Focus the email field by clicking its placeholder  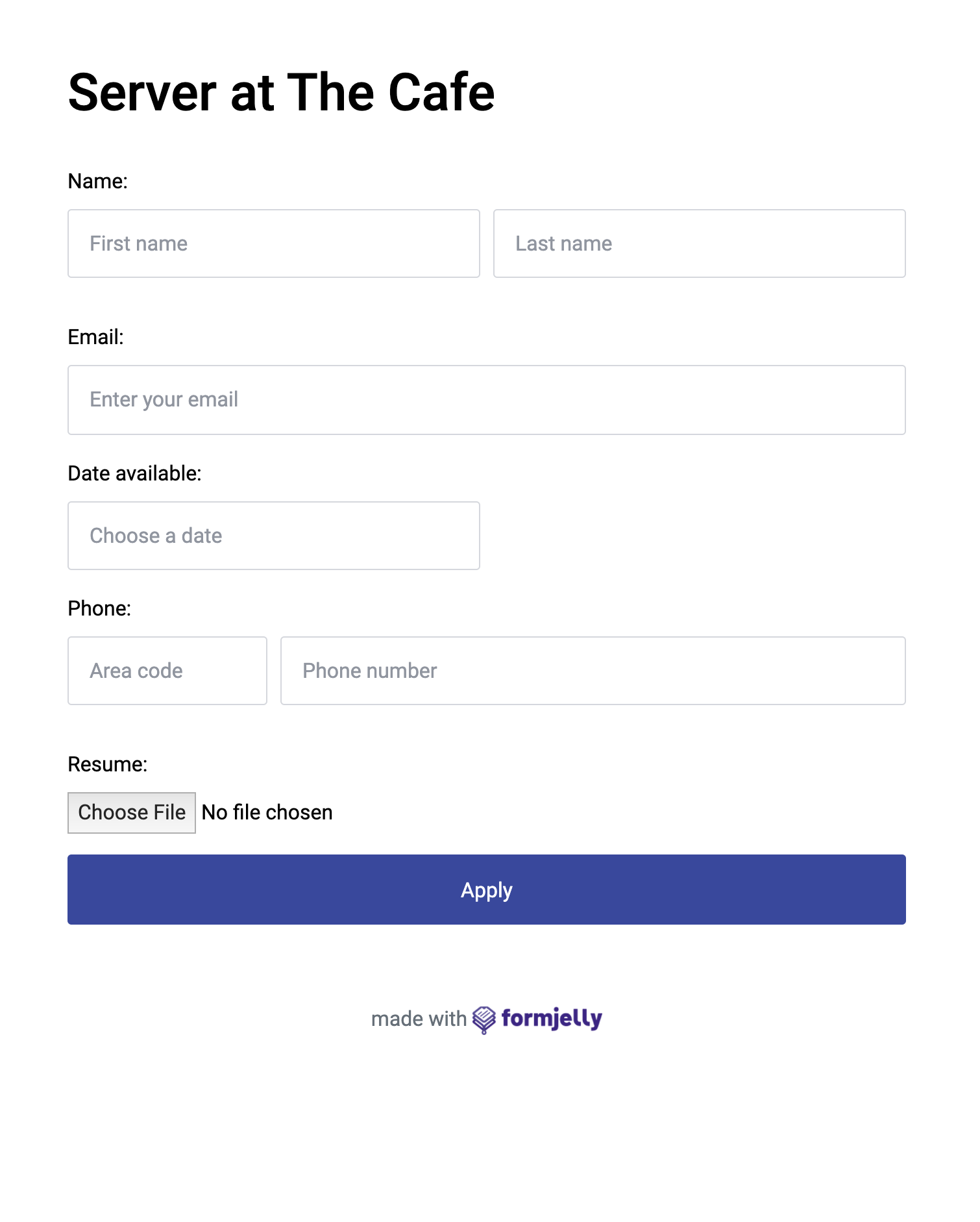click(x=164, y=399)
